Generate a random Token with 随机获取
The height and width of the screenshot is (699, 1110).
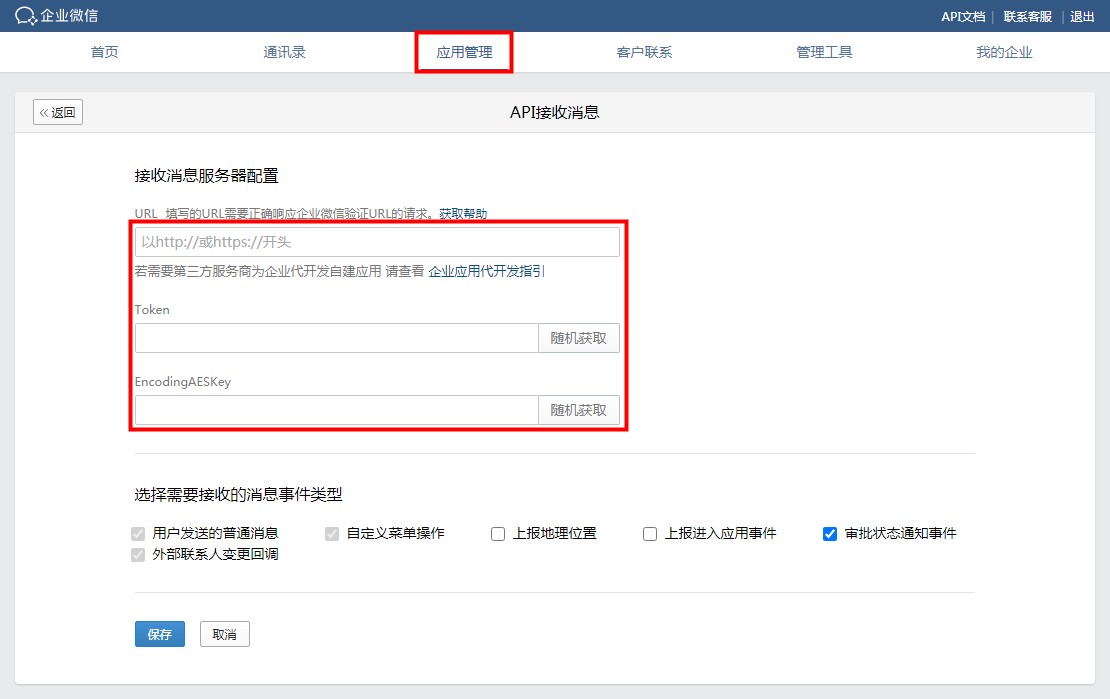click(578, 338)
